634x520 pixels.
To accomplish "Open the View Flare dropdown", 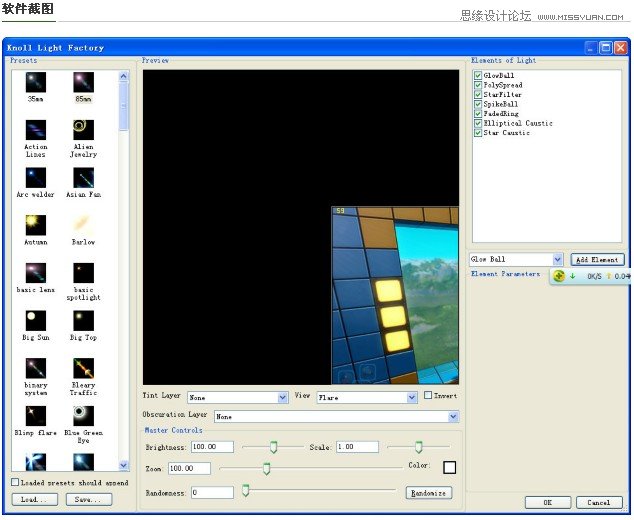I will (367, 397).
